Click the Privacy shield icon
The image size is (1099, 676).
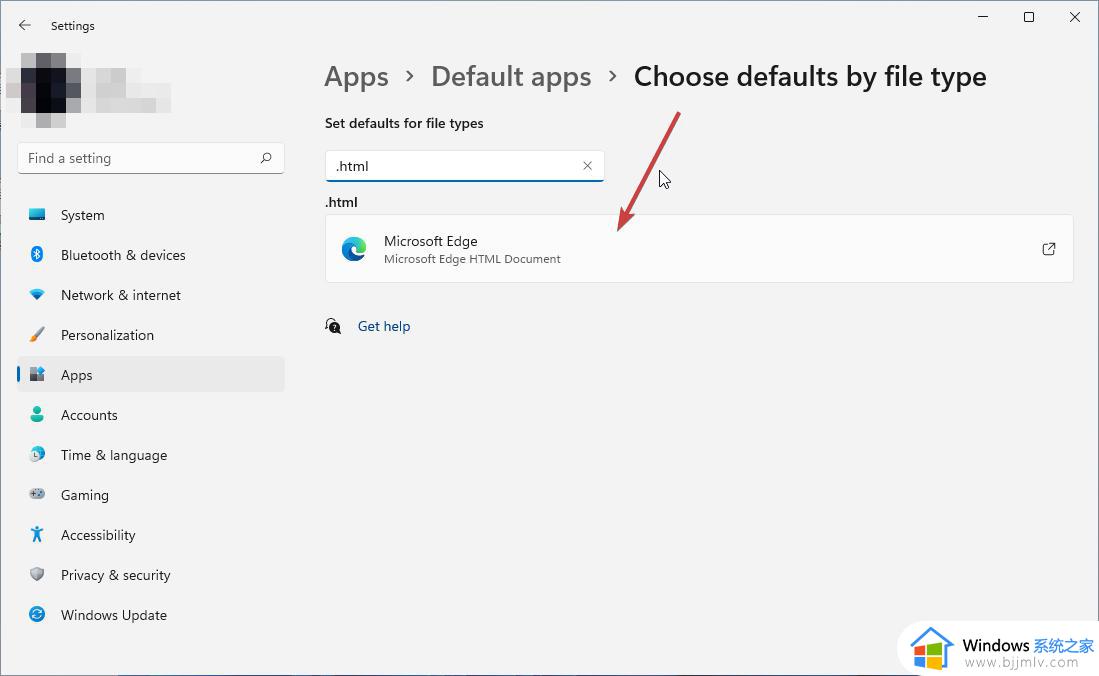coord(37,574)
